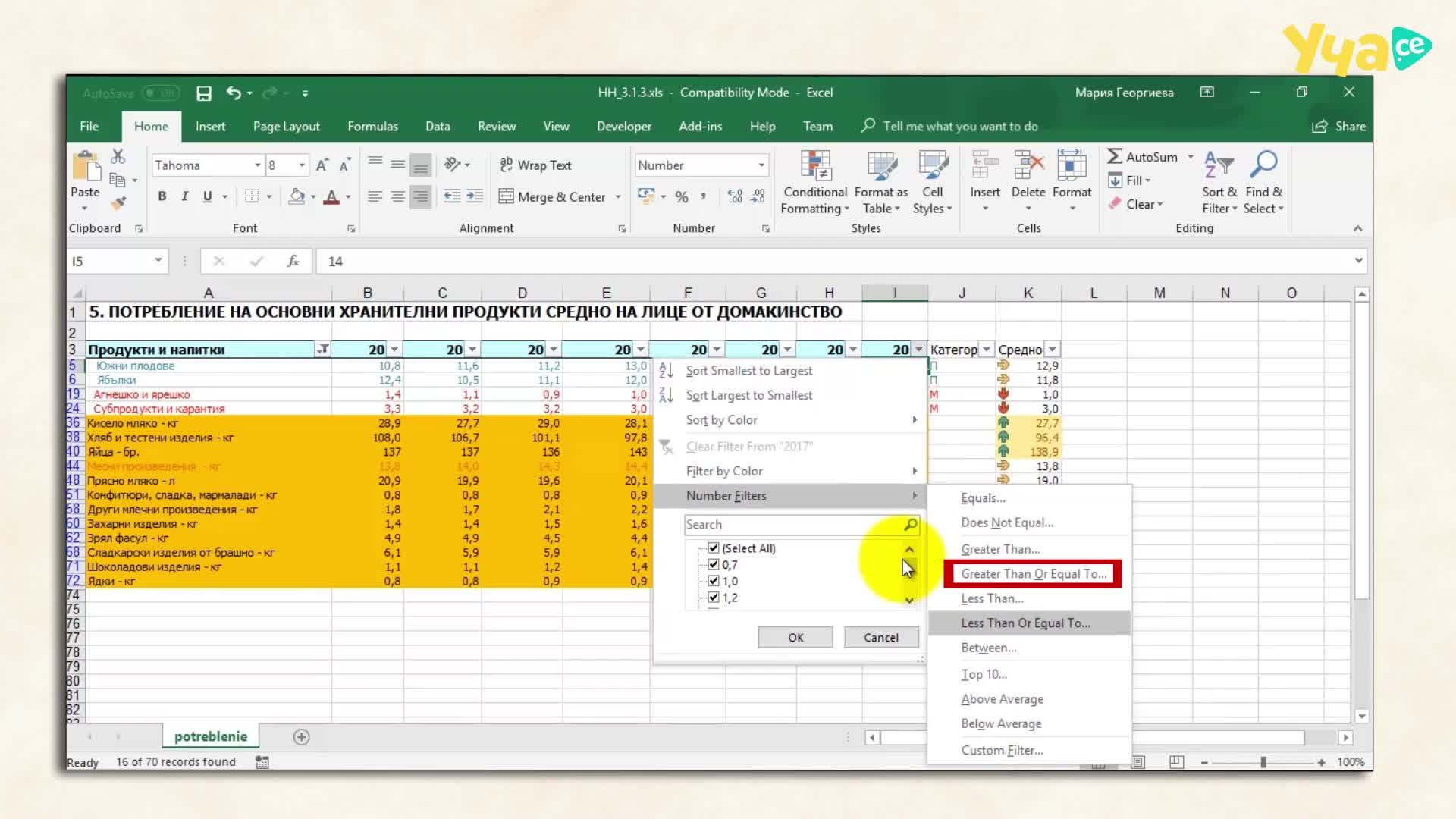
Task: Open the font size dropdown
Action: click(302, 165)
